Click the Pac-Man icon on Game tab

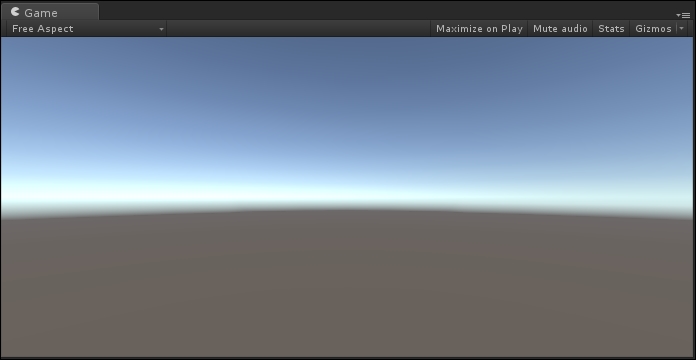[x=15, y=12]
